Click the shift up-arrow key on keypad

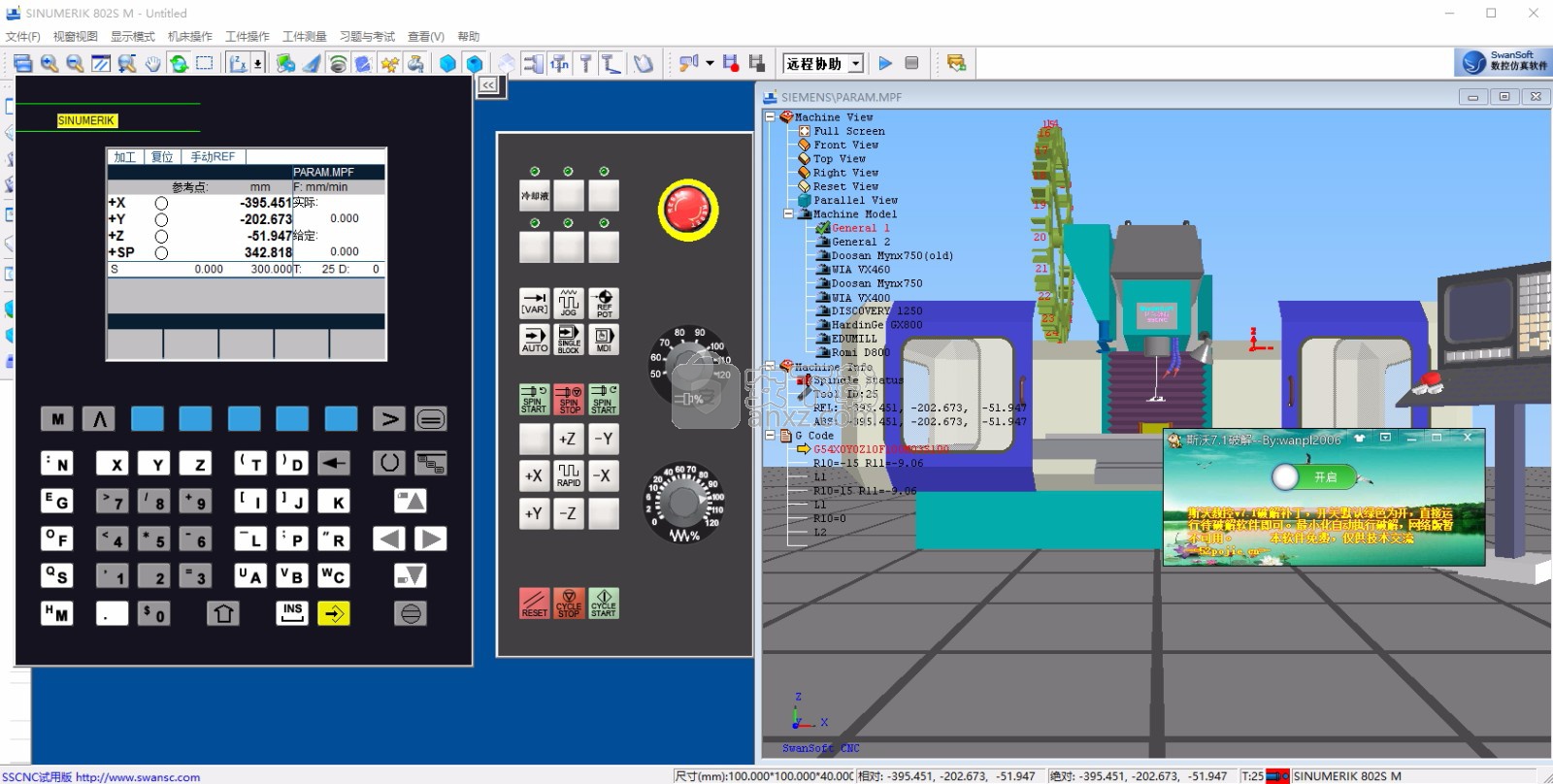tap(223, 613)
